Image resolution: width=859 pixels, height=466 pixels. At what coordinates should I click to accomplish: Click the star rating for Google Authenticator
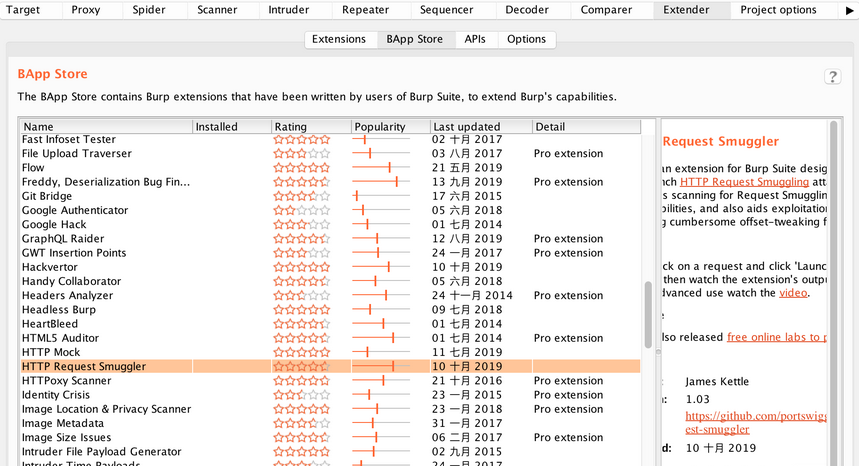click(301, 211)
